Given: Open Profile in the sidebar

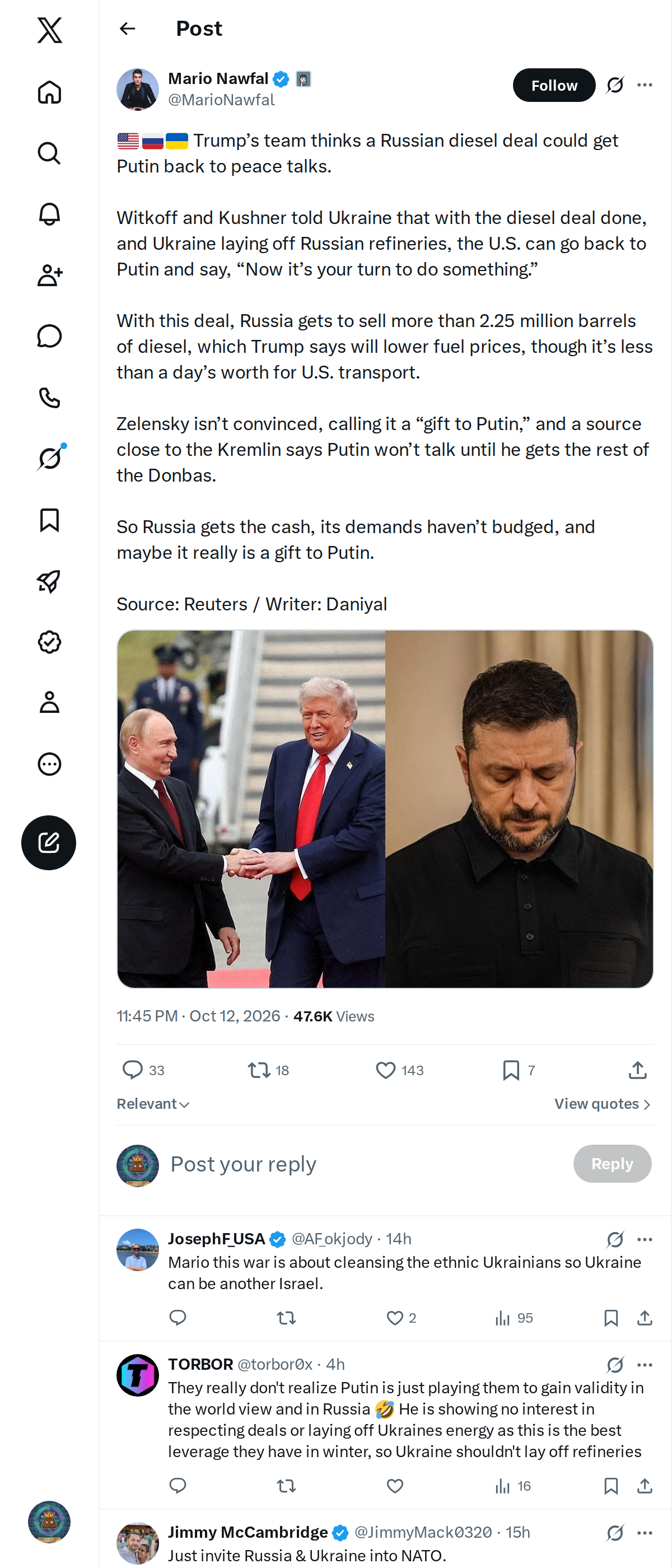Looking at the screenshot, I should 49,702.
